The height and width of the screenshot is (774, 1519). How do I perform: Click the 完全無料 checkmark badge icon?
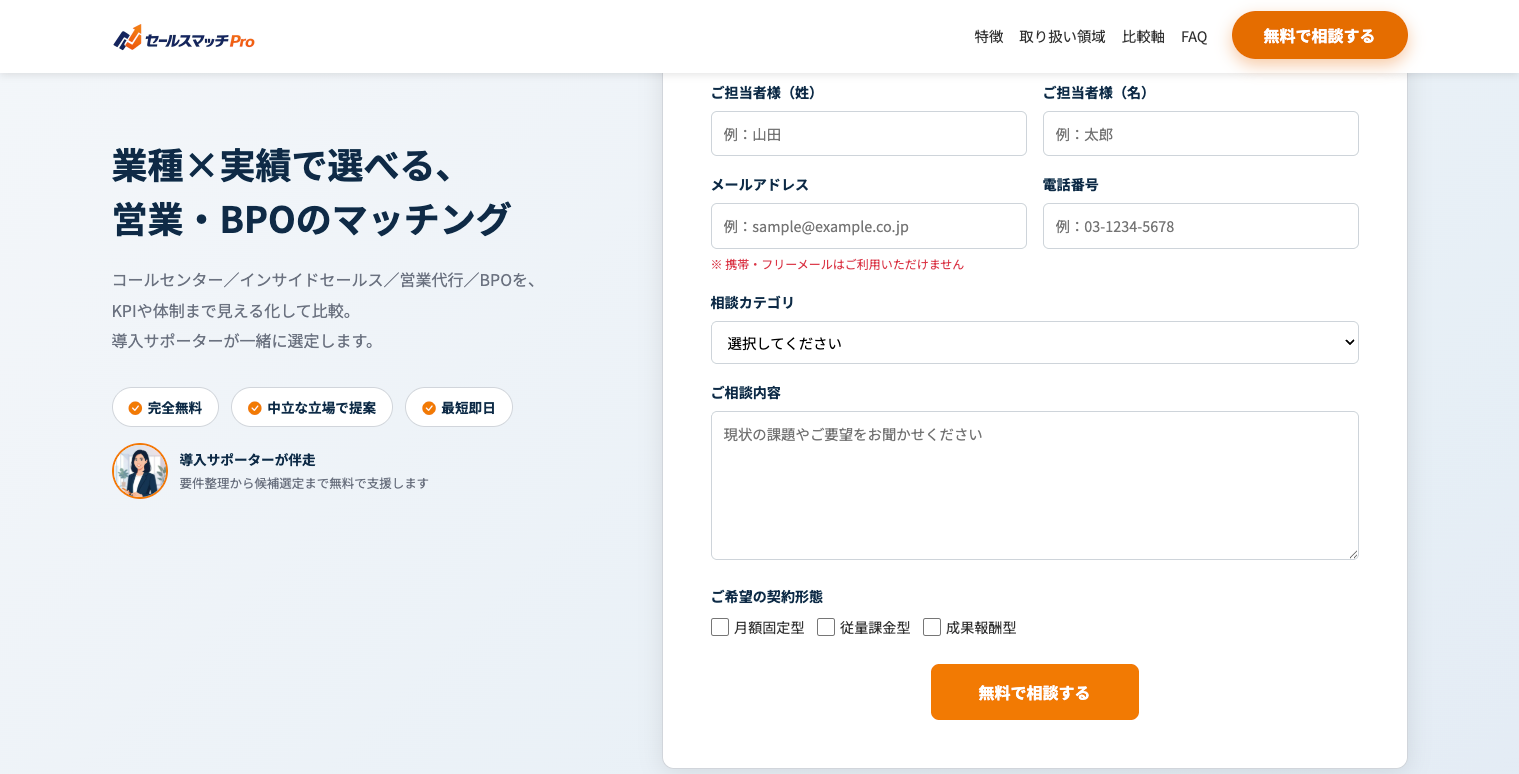click(x=135, y=408)
